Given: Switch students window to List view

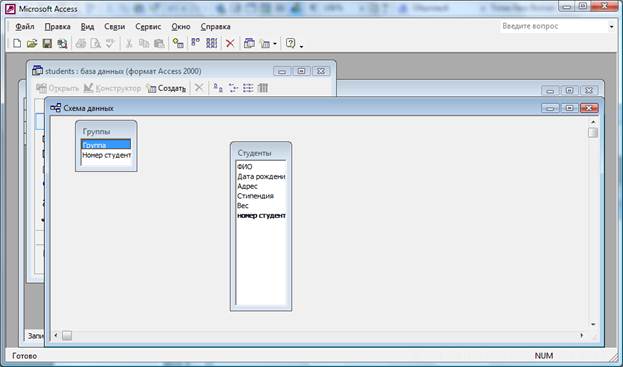Looking at the screenshot, I should pos(248,88).
